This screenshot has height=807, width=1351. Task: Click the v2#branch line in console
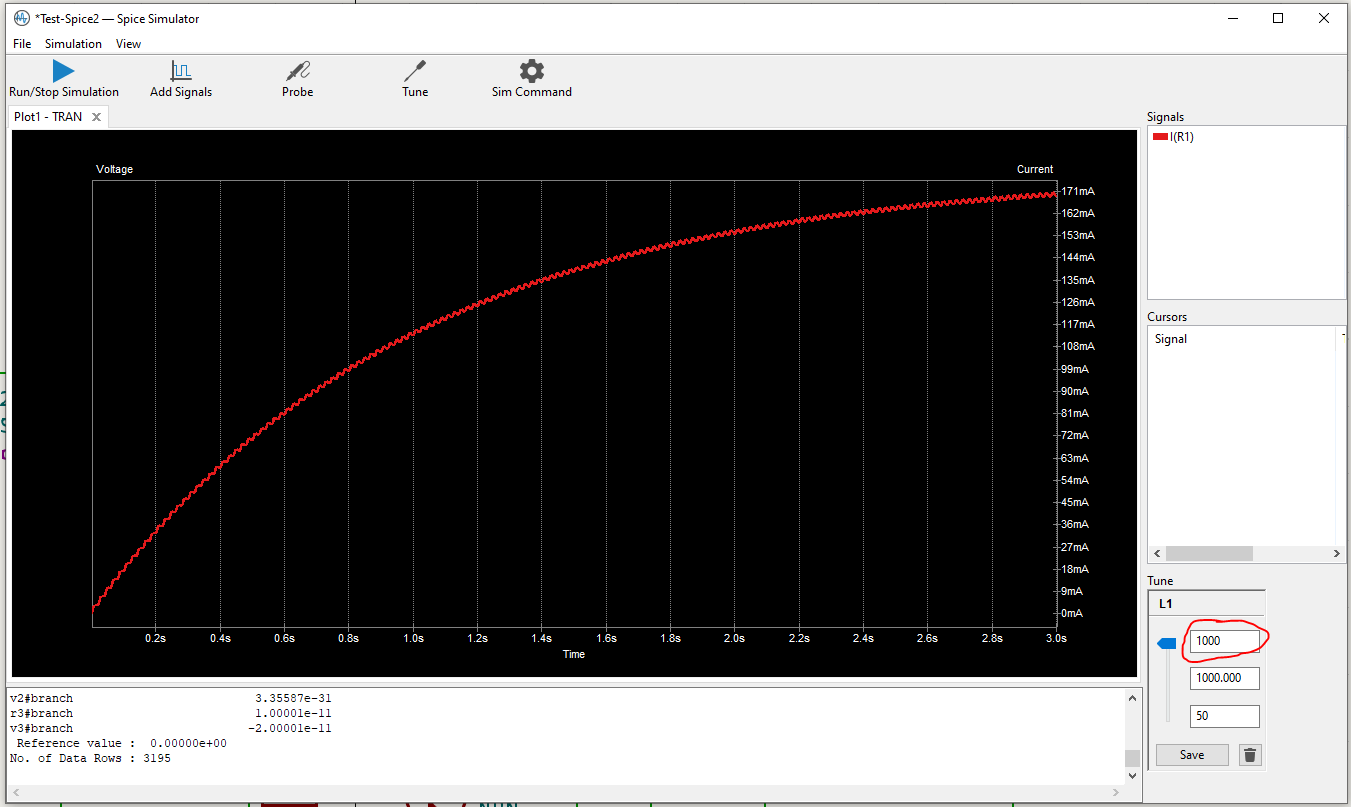170,698
